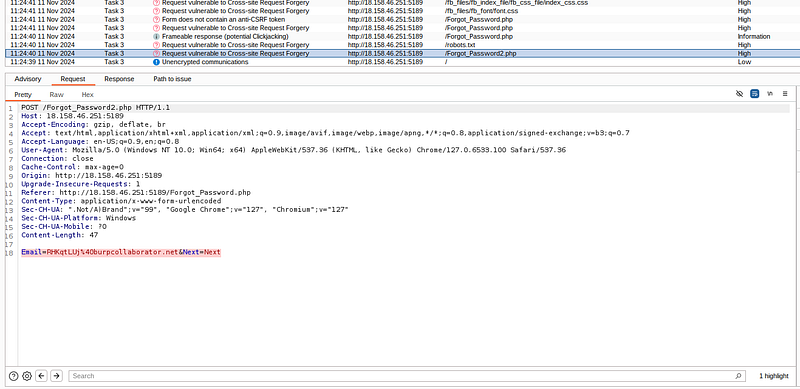800x389 pixels.
Task: Switch to Hex view tab
Action: tap(88, 94)
